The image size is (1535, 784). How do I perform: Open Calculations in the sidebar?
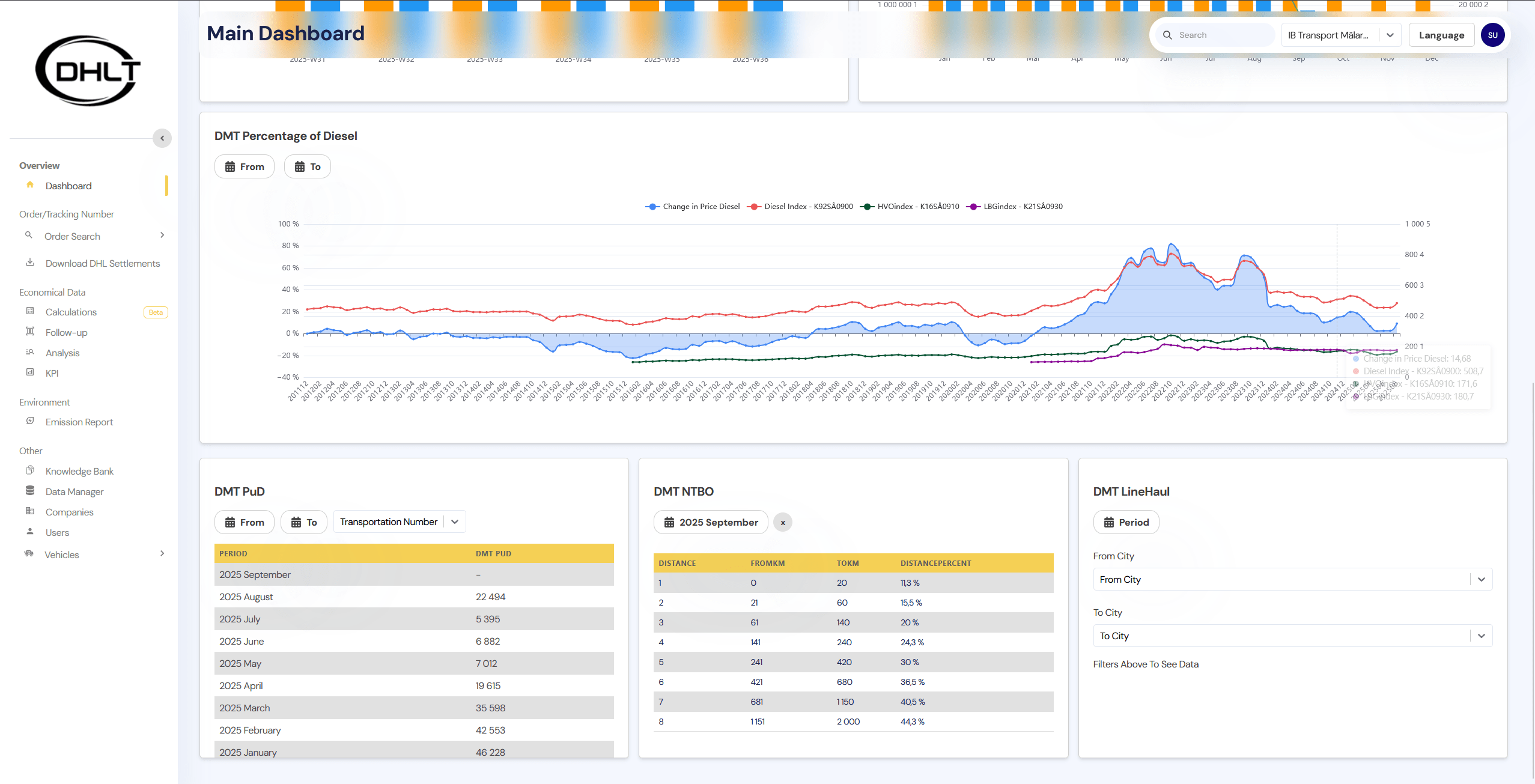(x=71, y=312)
